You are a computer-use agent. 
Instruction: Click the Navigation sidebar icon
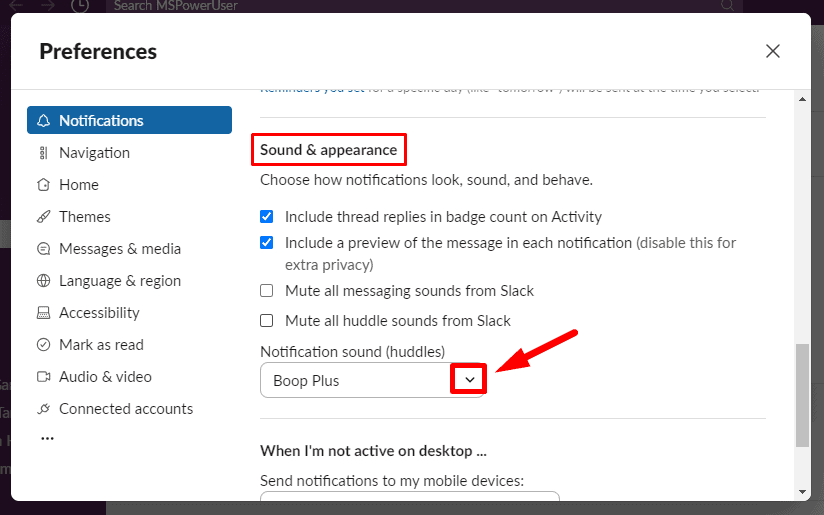click(43, 153)
